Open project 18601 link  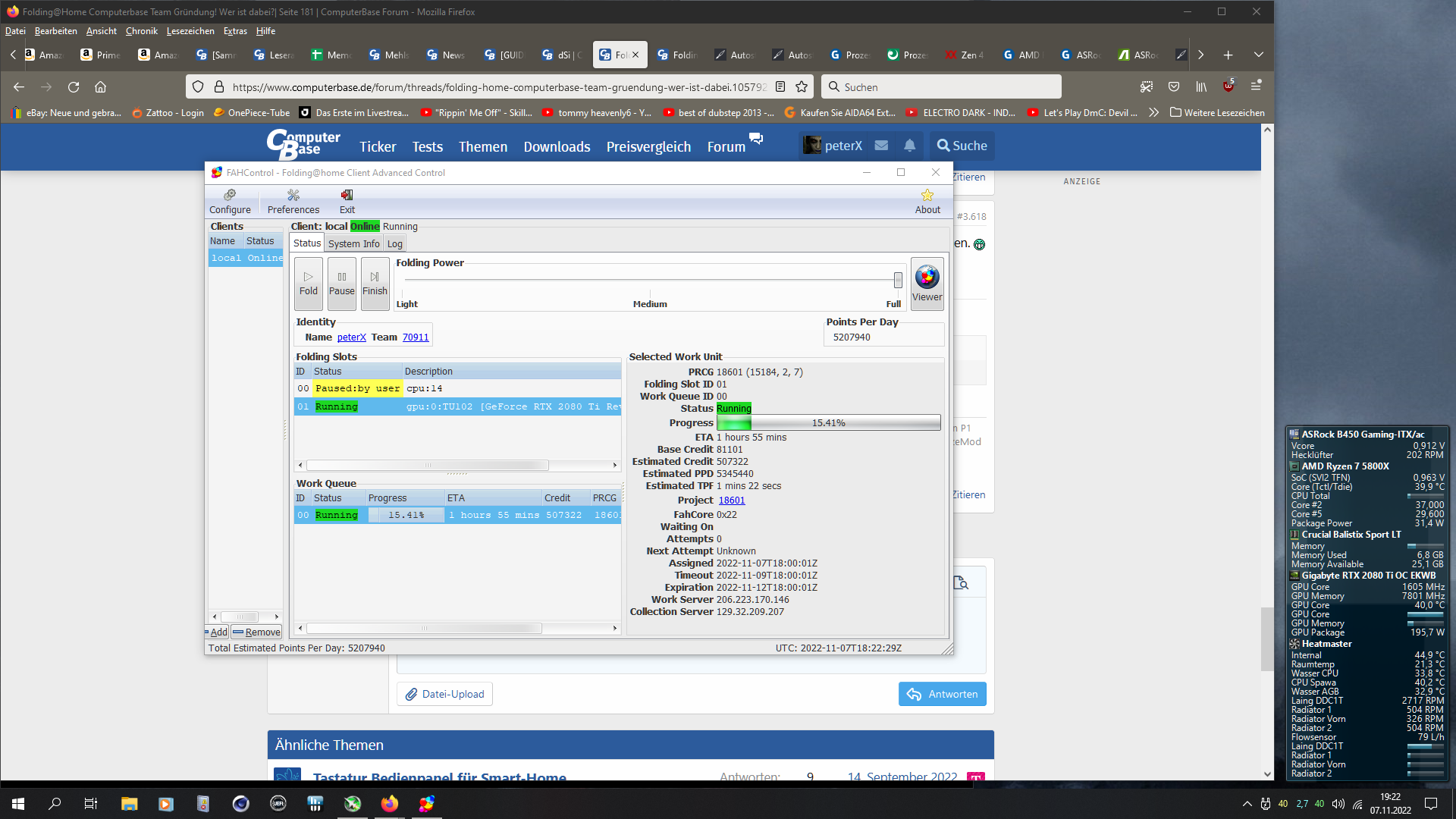coord(731,500)
